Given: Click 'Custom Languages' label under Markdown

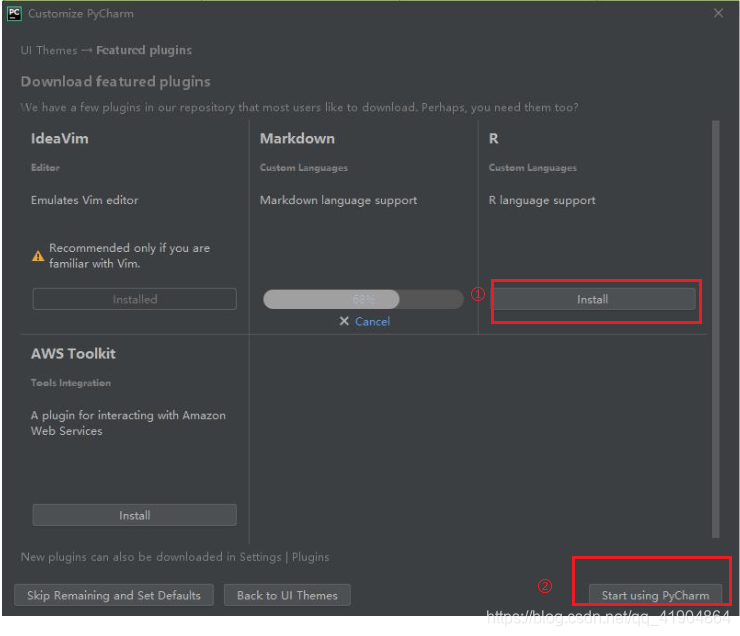Looking at the screenshot, I should 303,168.
